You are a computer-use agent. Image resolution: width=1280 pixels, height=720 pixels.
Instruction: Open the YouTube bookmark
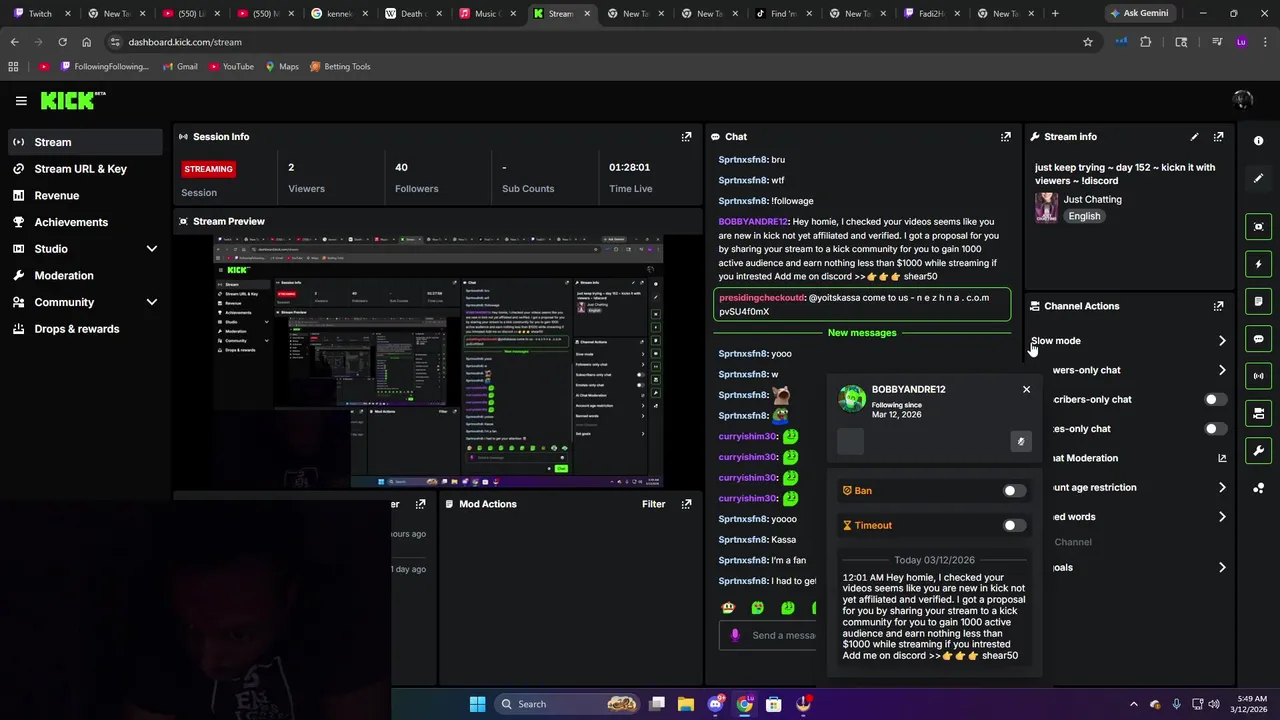pyautogui.click(x=230, y=67)
